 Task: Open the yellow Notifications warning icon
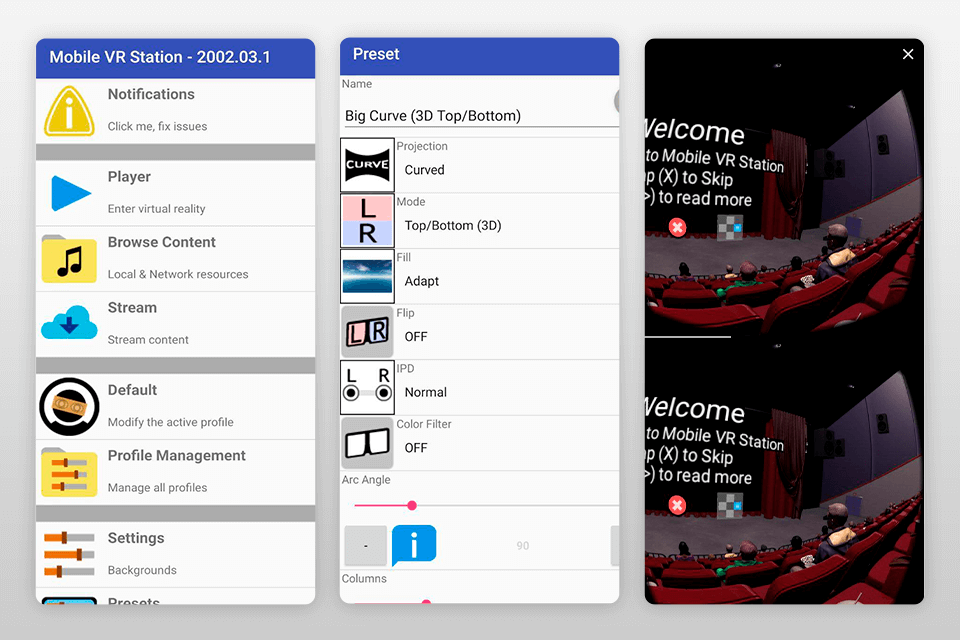(69, 111)
